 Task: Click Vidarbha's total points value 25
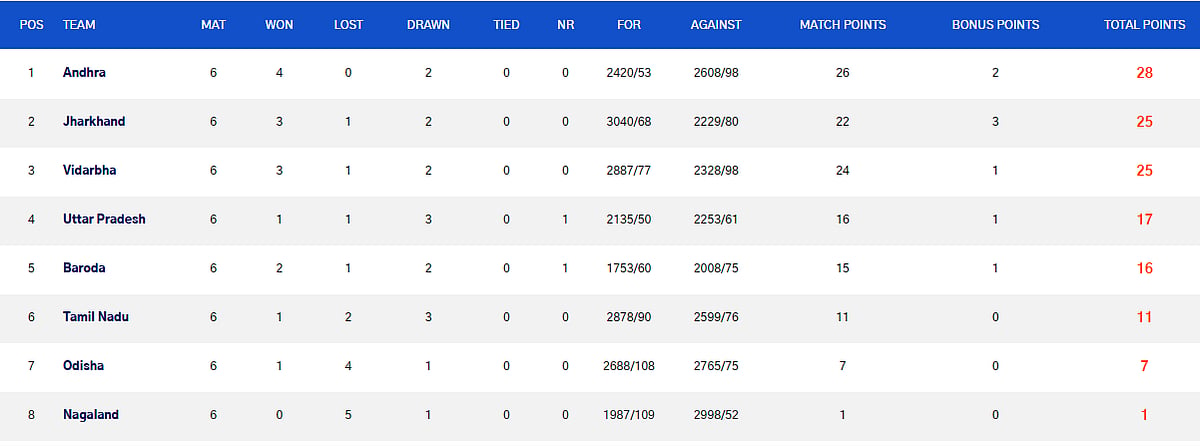[x=1144, y=171]
